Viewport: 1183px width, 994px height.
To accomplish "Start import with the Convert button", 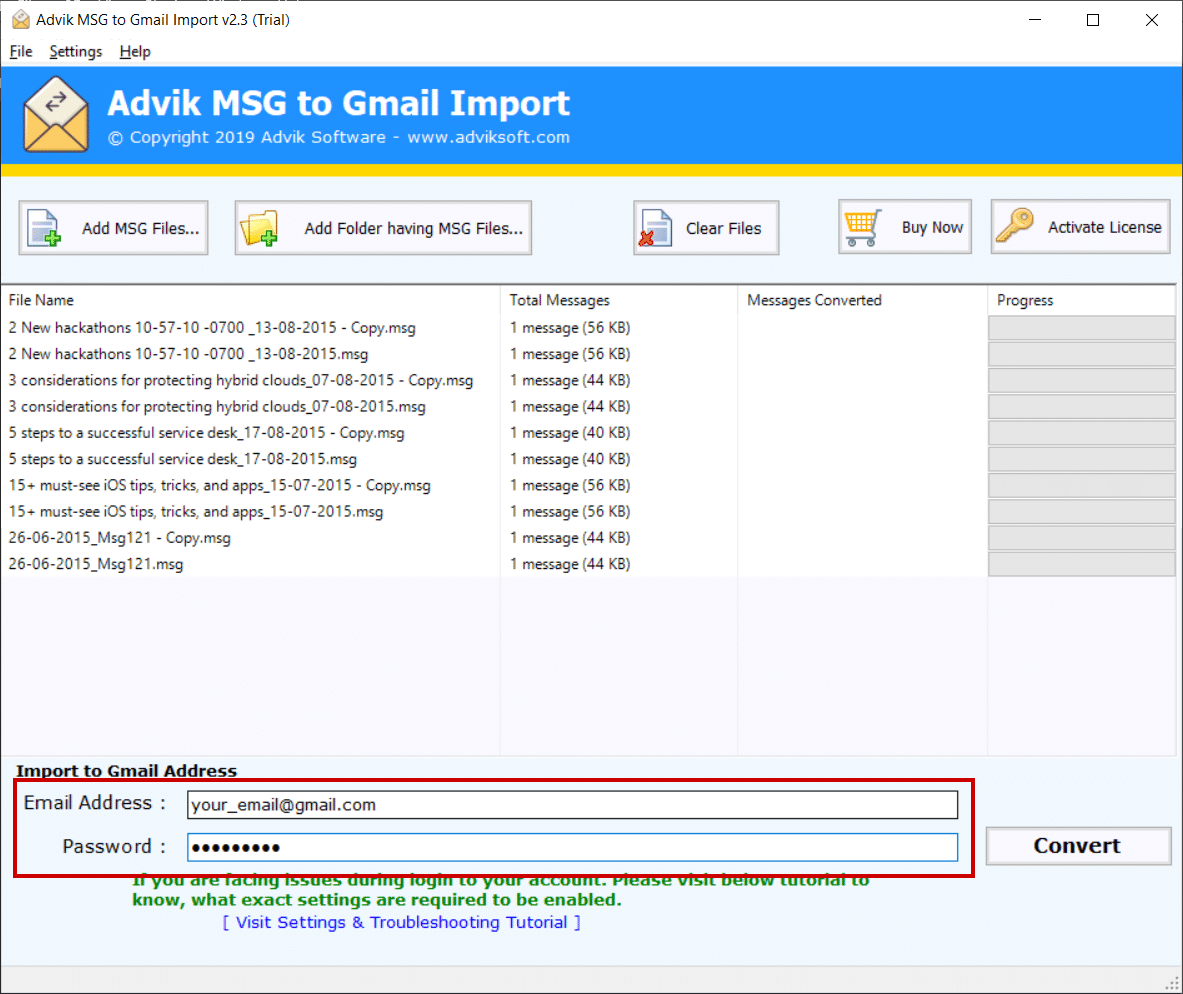I will point(1078,846).
